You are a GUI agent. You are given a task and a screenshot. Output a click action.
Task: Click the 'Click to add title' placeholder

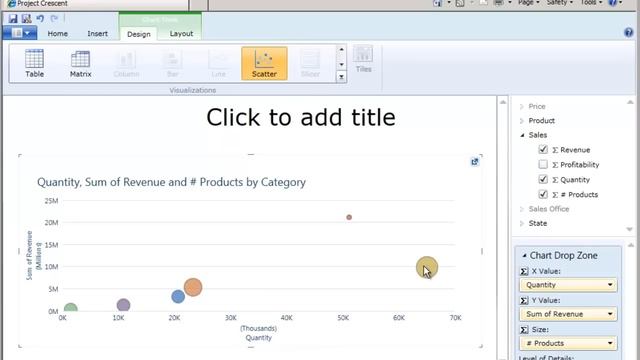(301, 118)
